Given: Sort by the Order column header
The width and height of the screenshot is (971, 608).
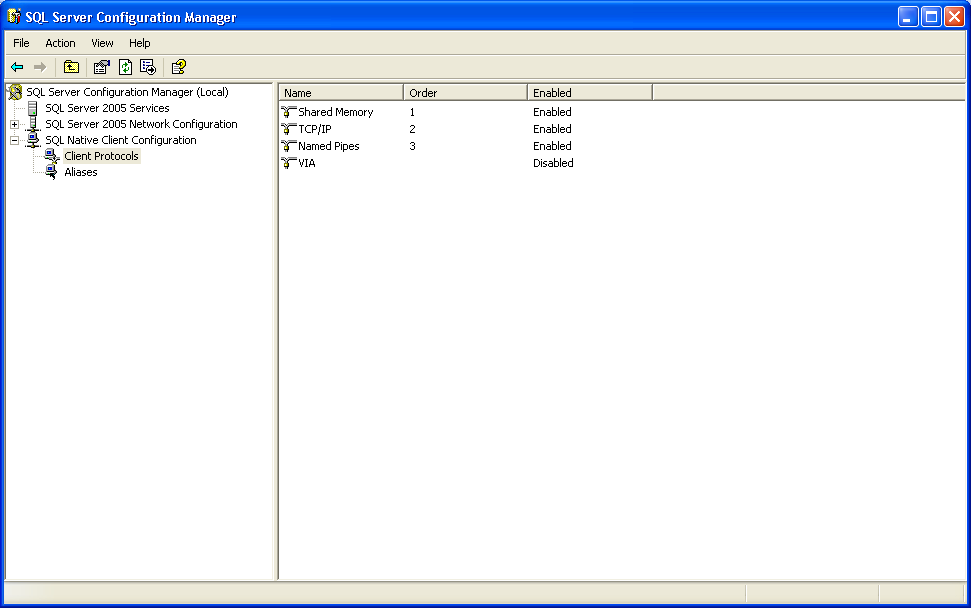Looking at the screenshot, I should tap(466, 93).
